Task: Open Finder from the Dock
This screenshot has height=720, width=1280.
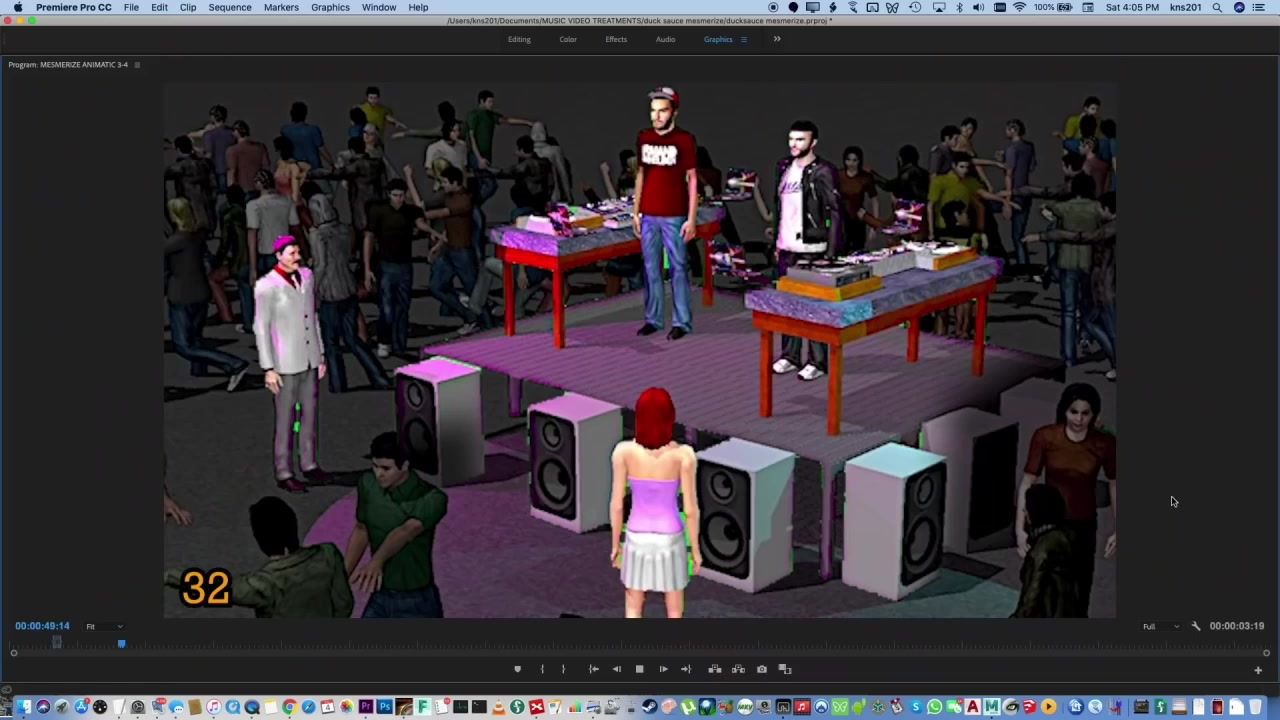Action: tap(24, 708)
